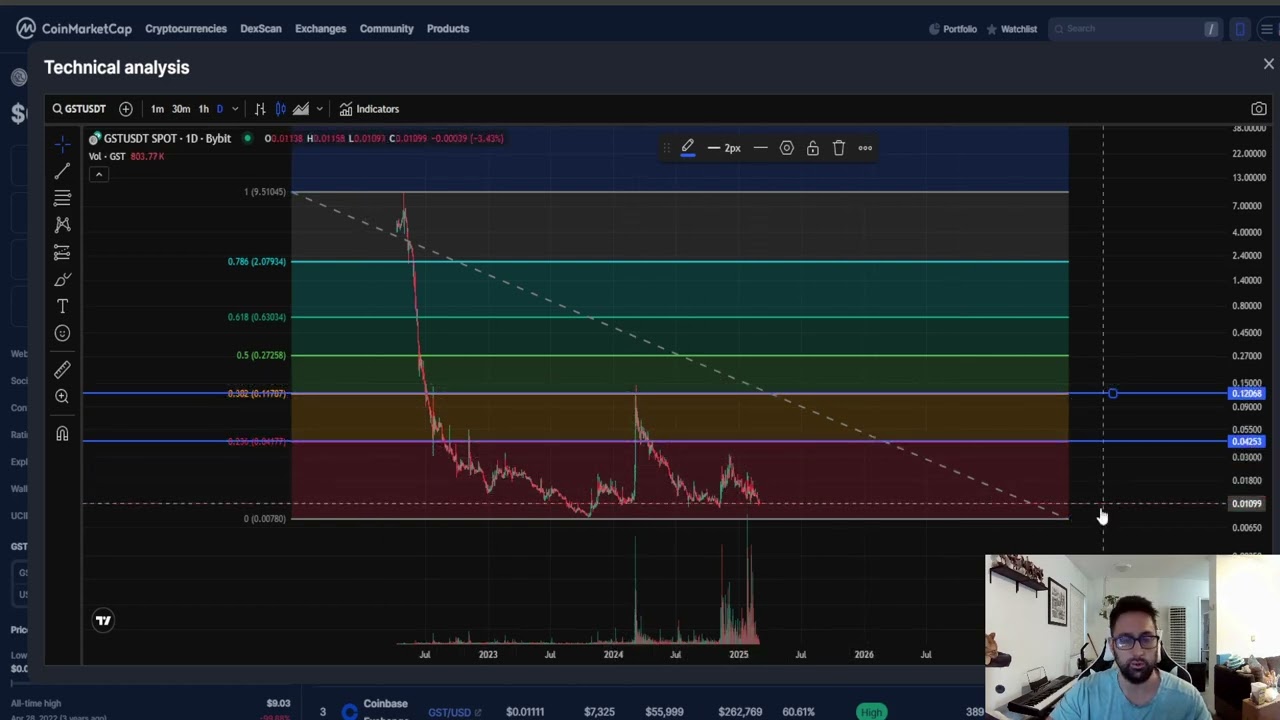The width and height of the screenshot is (1280, 720).
Task: Click the CoinMarketCap search field
Action: (1135, 29)
